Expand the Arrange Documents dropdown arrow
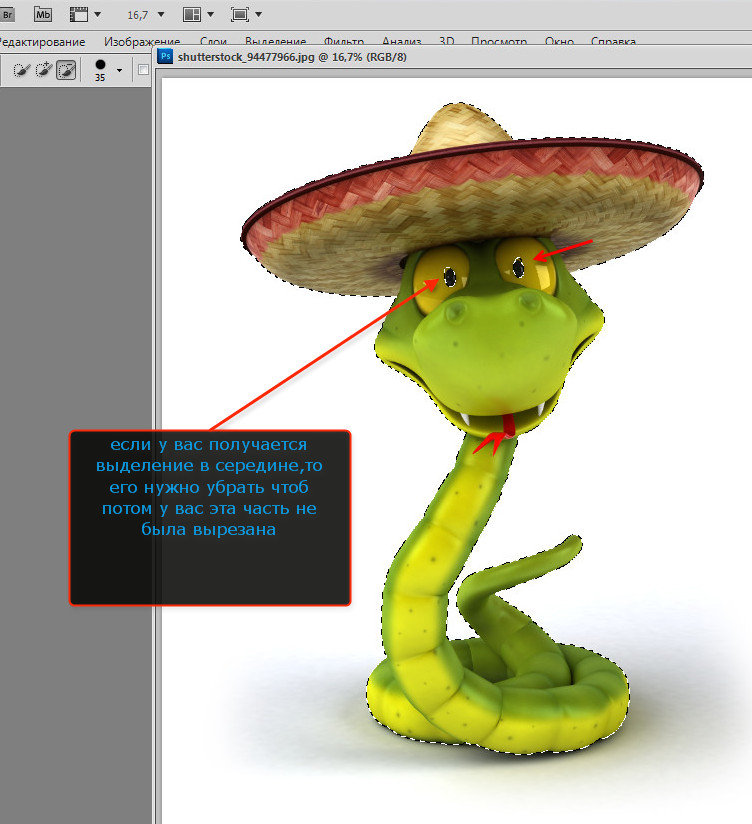The height and width of the screenshot is (824, 752). coord(210,15)
